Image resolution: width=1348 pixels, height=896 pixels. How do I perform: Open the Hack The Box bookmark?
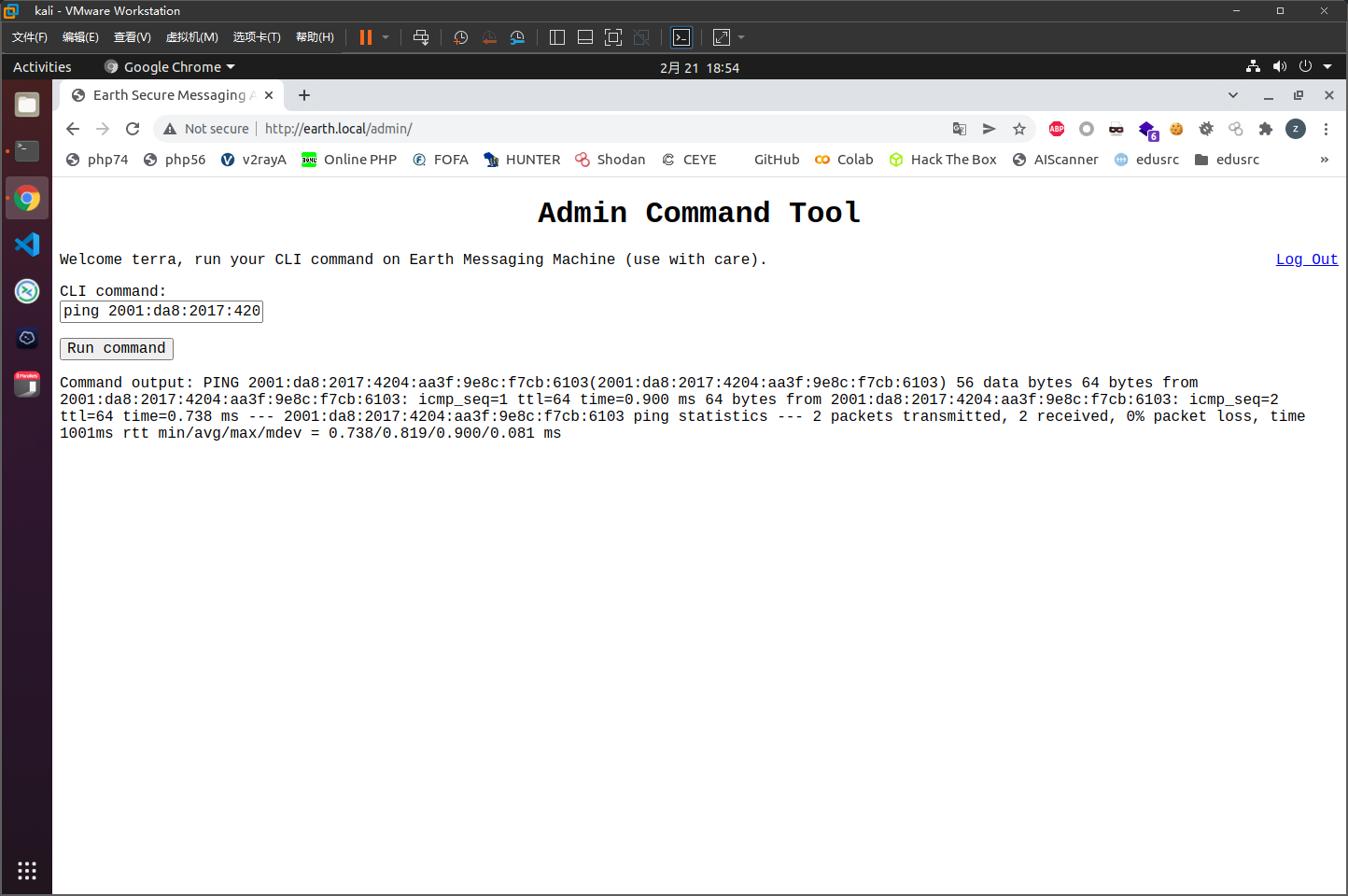(943, 160)
